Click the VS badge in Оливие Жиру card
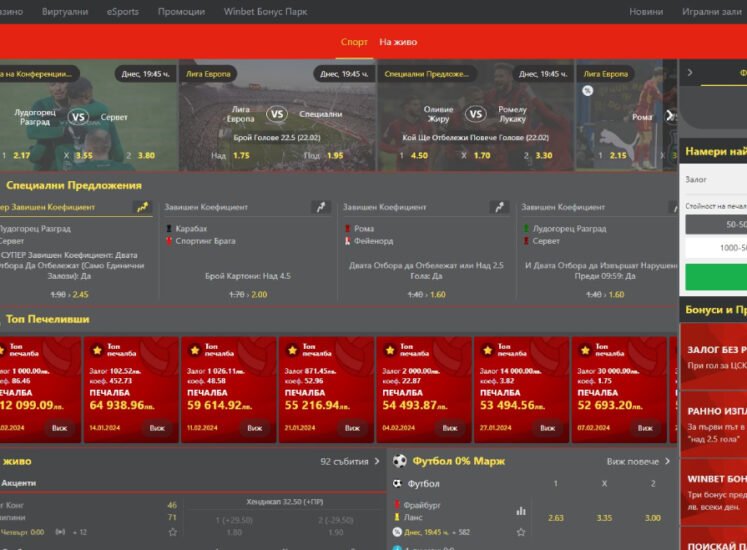Viewport: 747px width, 550px height. coord(476,114)
